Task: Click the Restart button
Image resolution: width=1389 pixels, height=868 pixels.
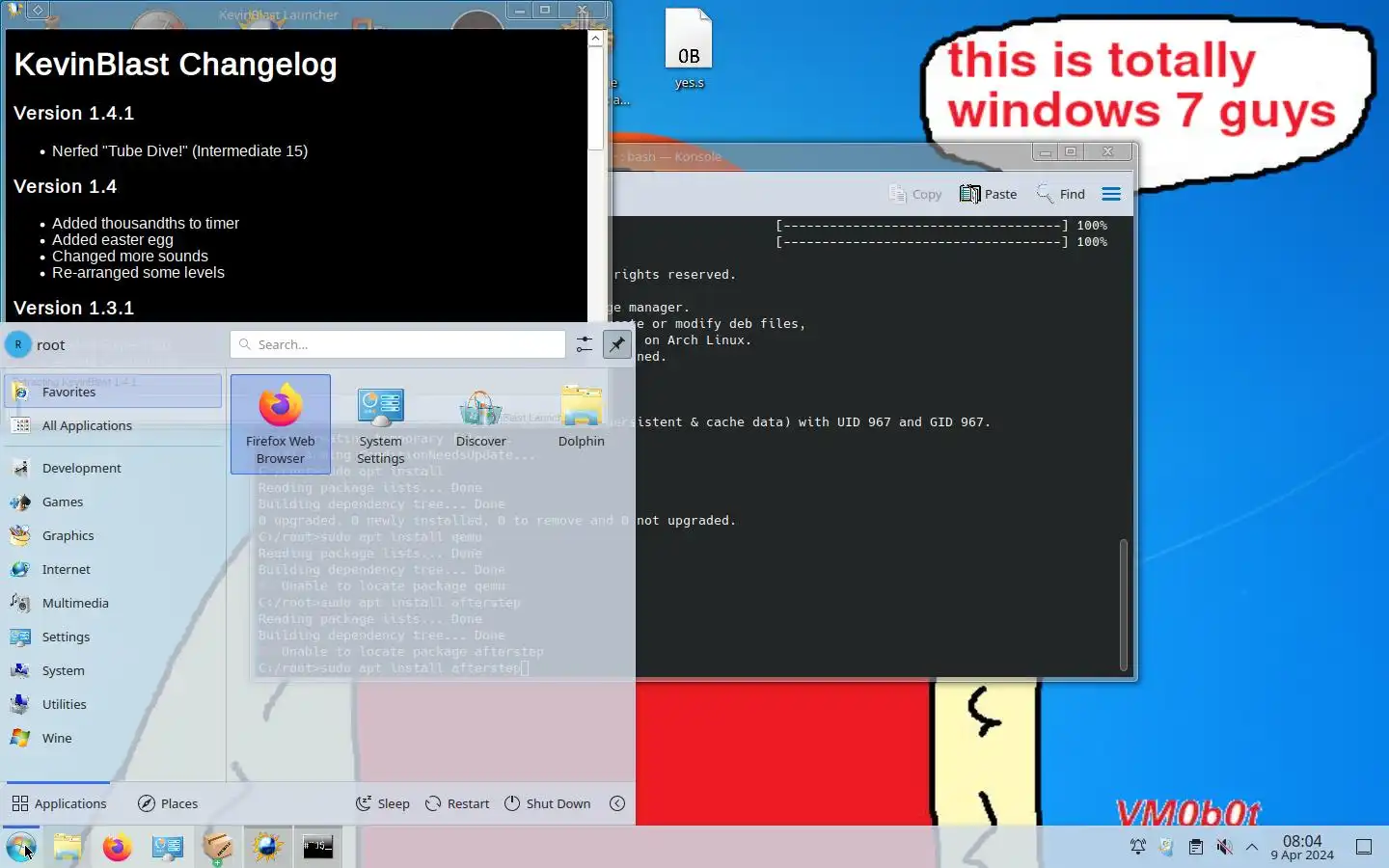Action: point(457,803)
